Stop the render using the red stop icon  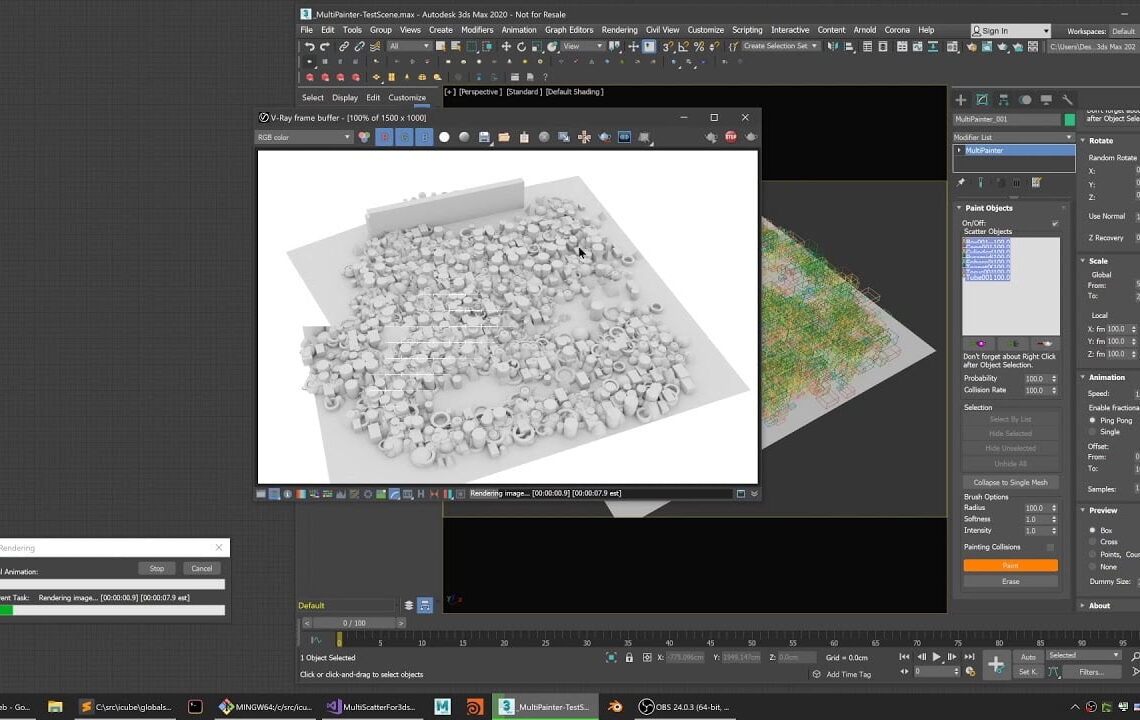[728, 137]
